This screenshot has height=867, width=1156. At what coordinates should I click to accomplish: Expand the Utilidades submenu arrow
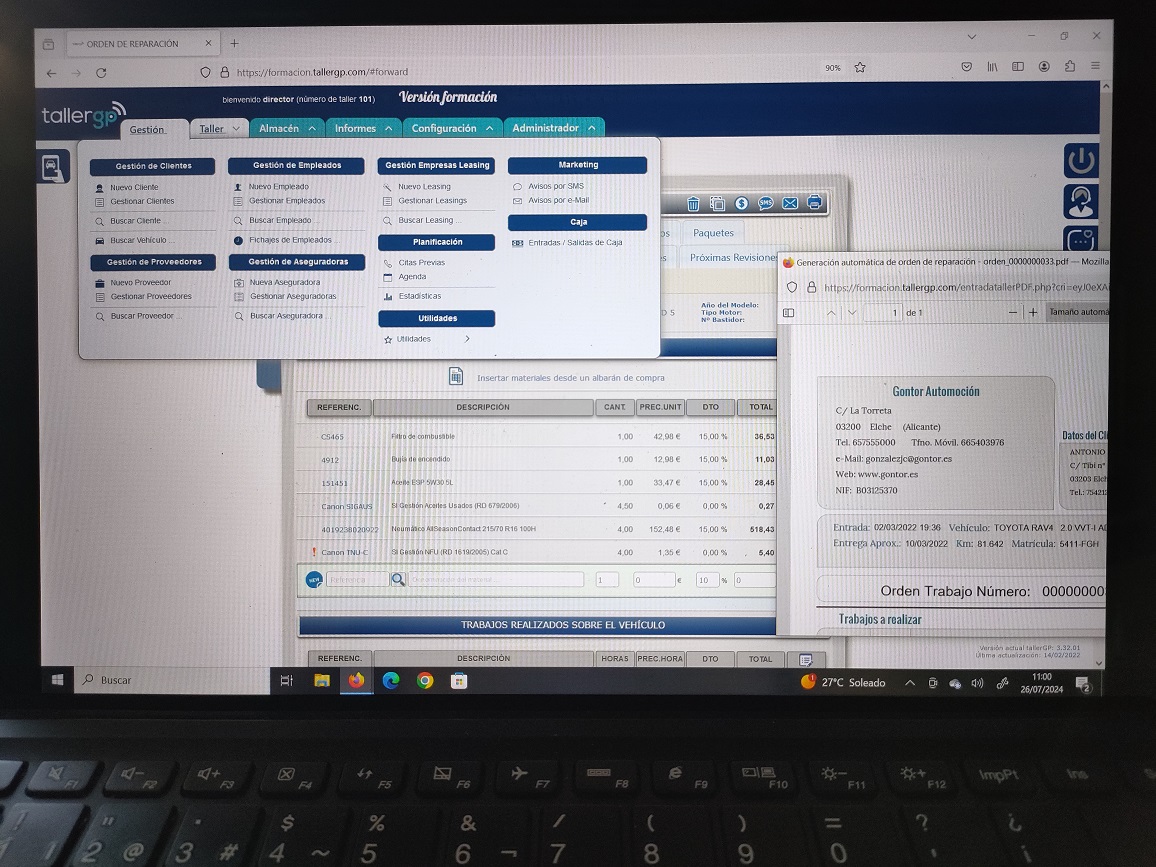(x=467, y=339)
